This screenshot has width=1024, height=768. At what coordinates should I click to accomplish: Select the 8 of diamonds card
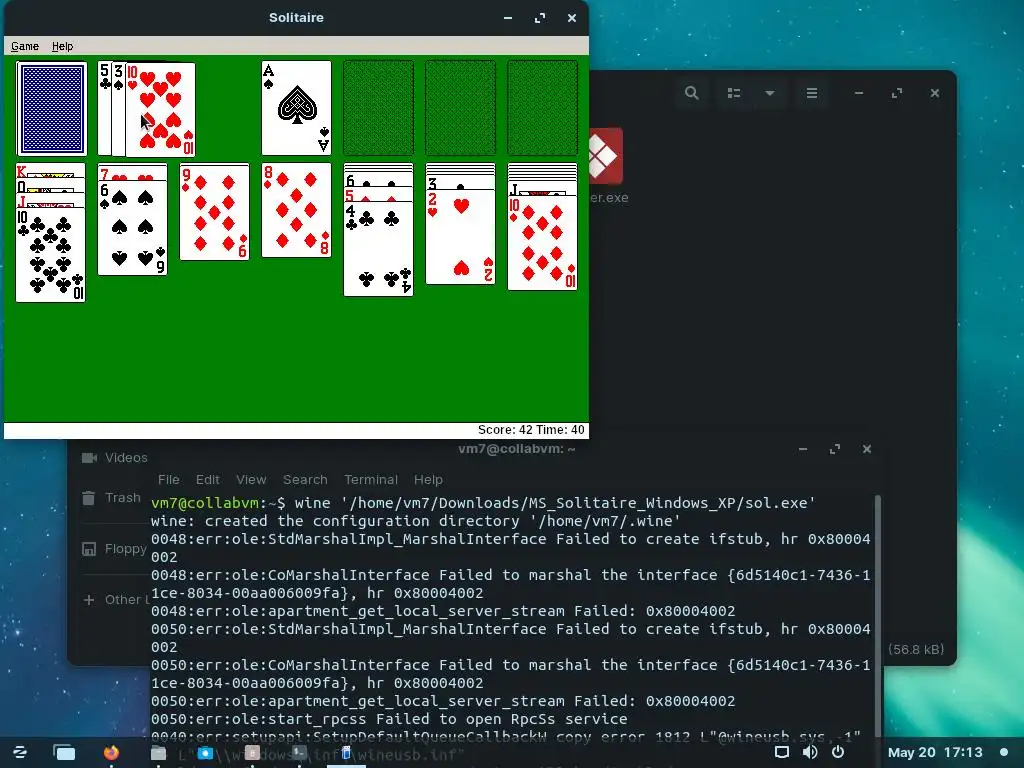296,210
